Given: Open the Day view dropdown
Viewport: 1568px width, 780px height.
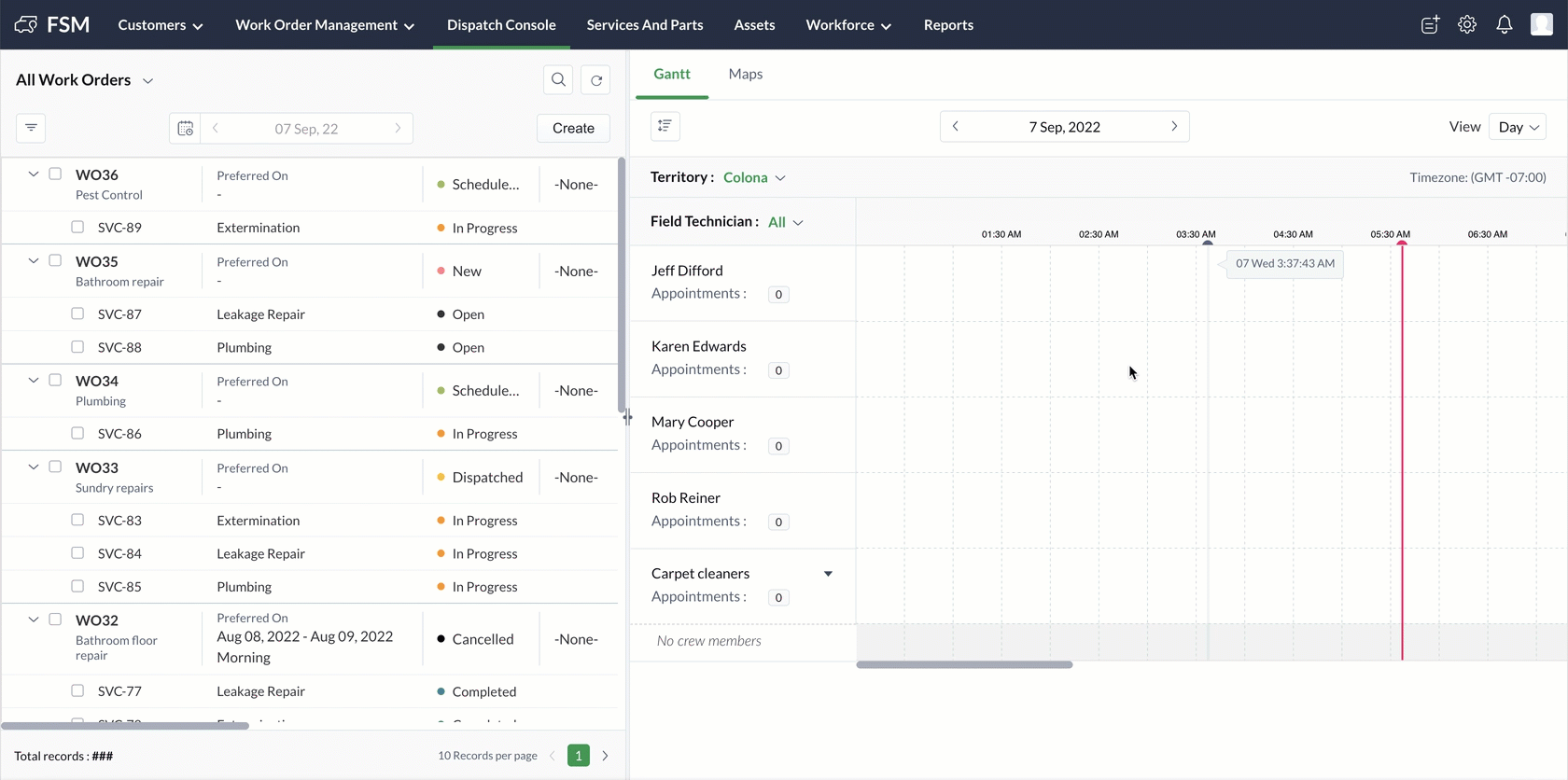Looking at the screenshot, I should (1518, 127).
